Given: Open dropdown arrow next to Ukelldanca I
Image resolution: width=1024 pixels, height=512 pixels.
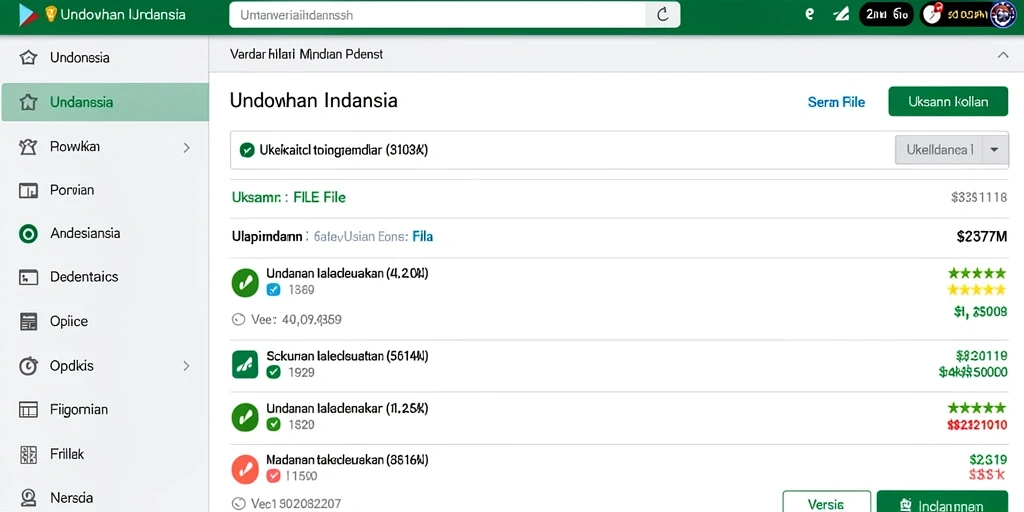Looking at the screenshot, I should [x=994, y=150].
